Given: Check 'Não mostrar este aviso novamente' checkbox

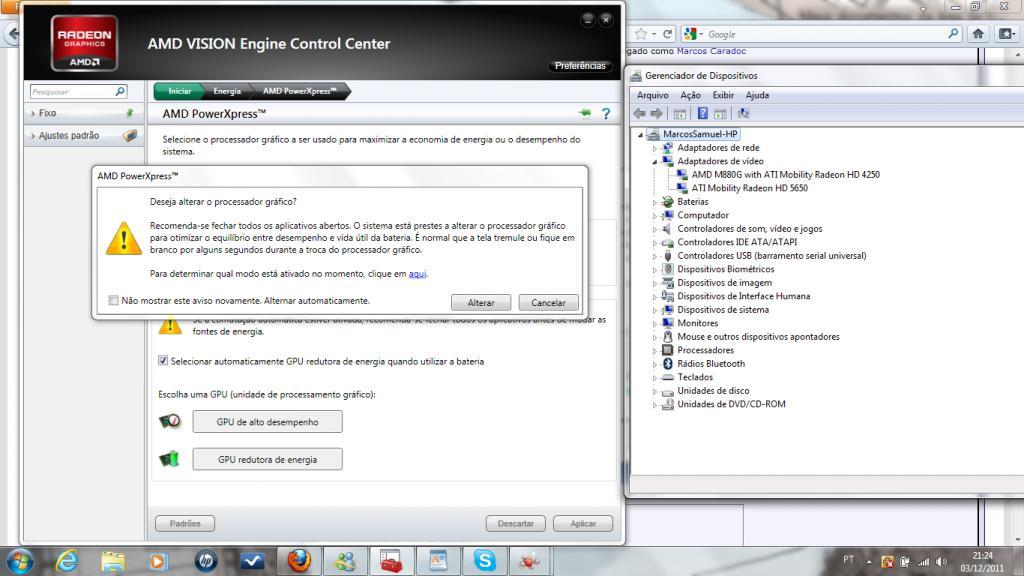Looking at the screenshot, I should 114,300.
